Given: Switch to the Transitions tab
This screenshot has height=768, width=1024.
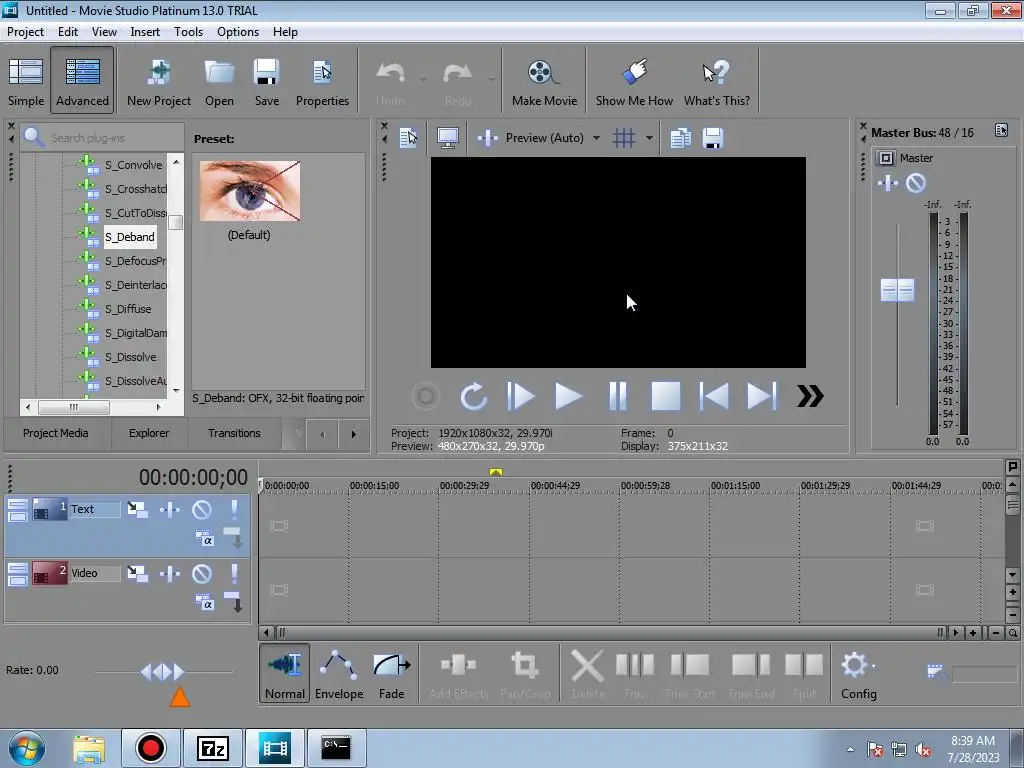Looking at the screenshot, I should [x=234, y=433].
